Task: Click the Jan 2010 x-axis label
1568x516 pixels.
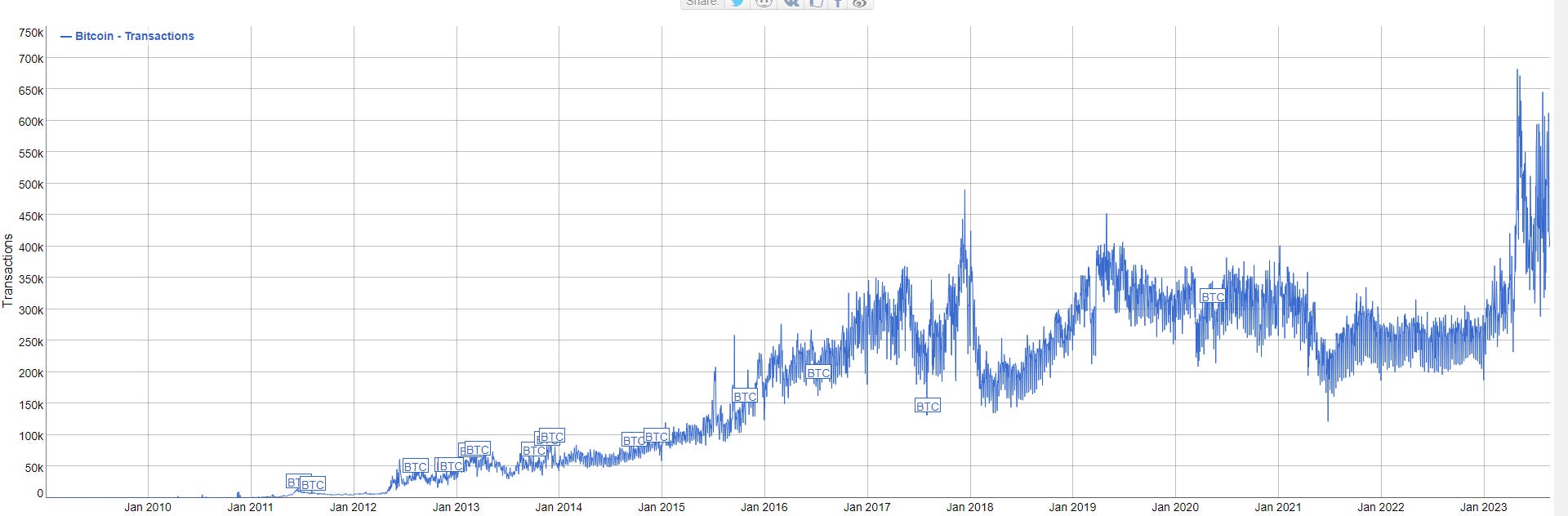Action: click(x=148, y=507)
